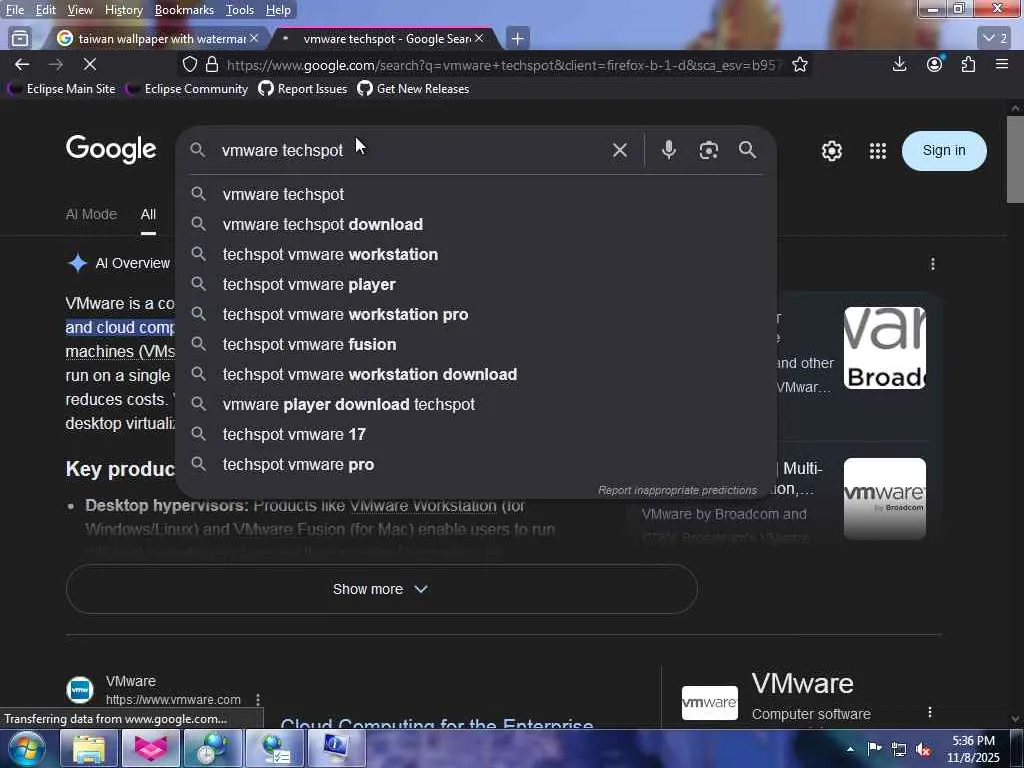
Task: Open the Bookmarks menu
Action: (x=184, y=10)
